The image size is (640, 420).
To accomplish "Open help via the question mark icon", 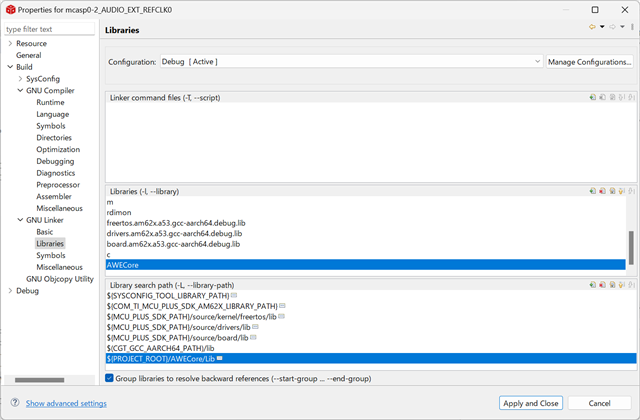I will (x=15, y=402).
